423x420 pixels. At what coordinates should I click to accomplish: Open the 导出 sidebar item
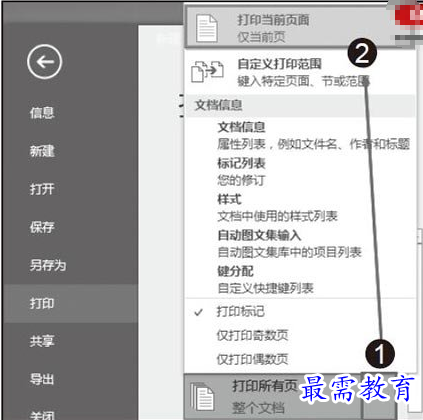coord(42,379)
